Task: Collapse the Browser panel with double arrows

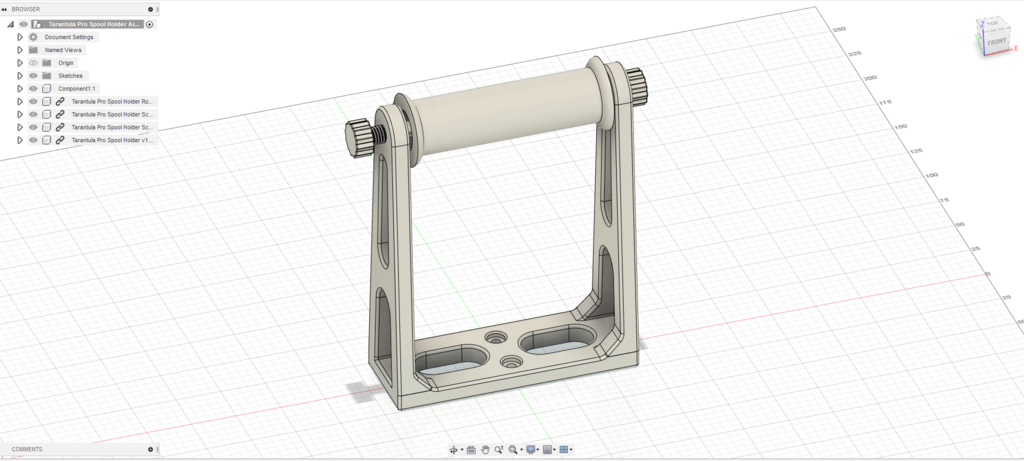Action: coord(5,8)
